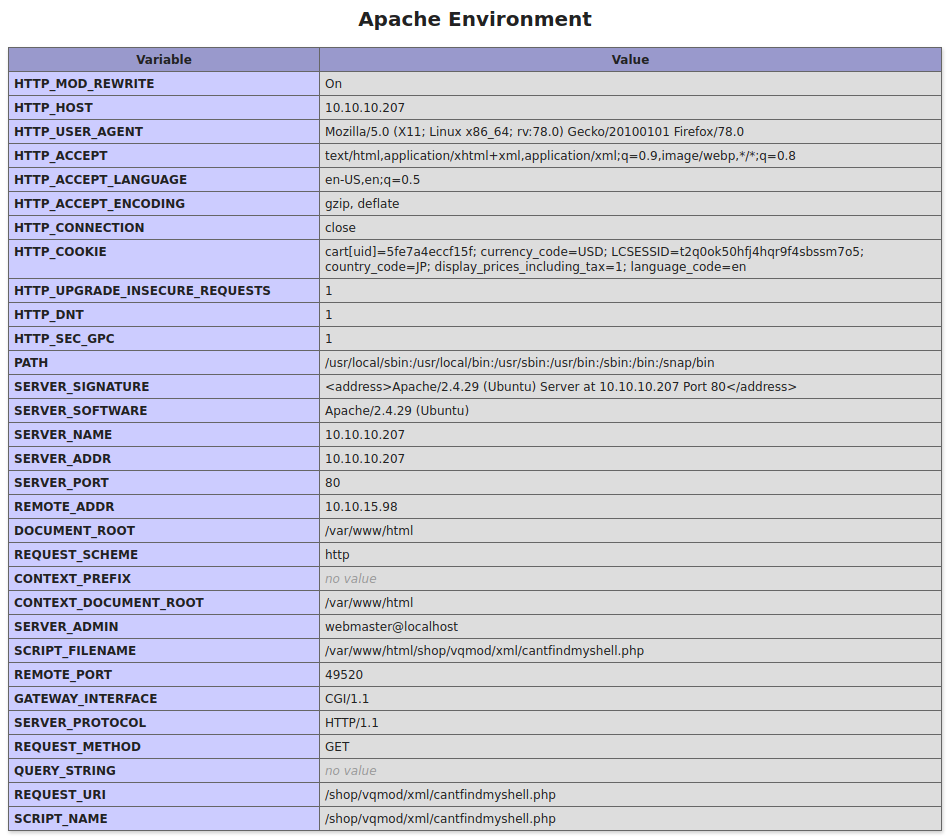Viewport: 950px width, 839px height.
Task: Select the HTTP_ACCEPT value text
Action: point(560,156)
